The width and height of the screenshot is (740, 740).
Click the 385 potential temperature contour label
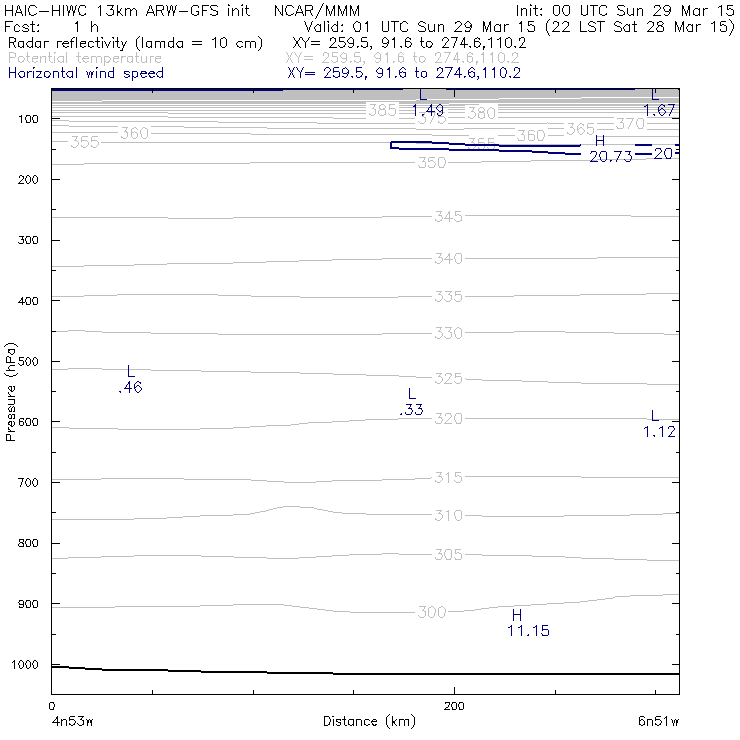click(x=383, y=110)
